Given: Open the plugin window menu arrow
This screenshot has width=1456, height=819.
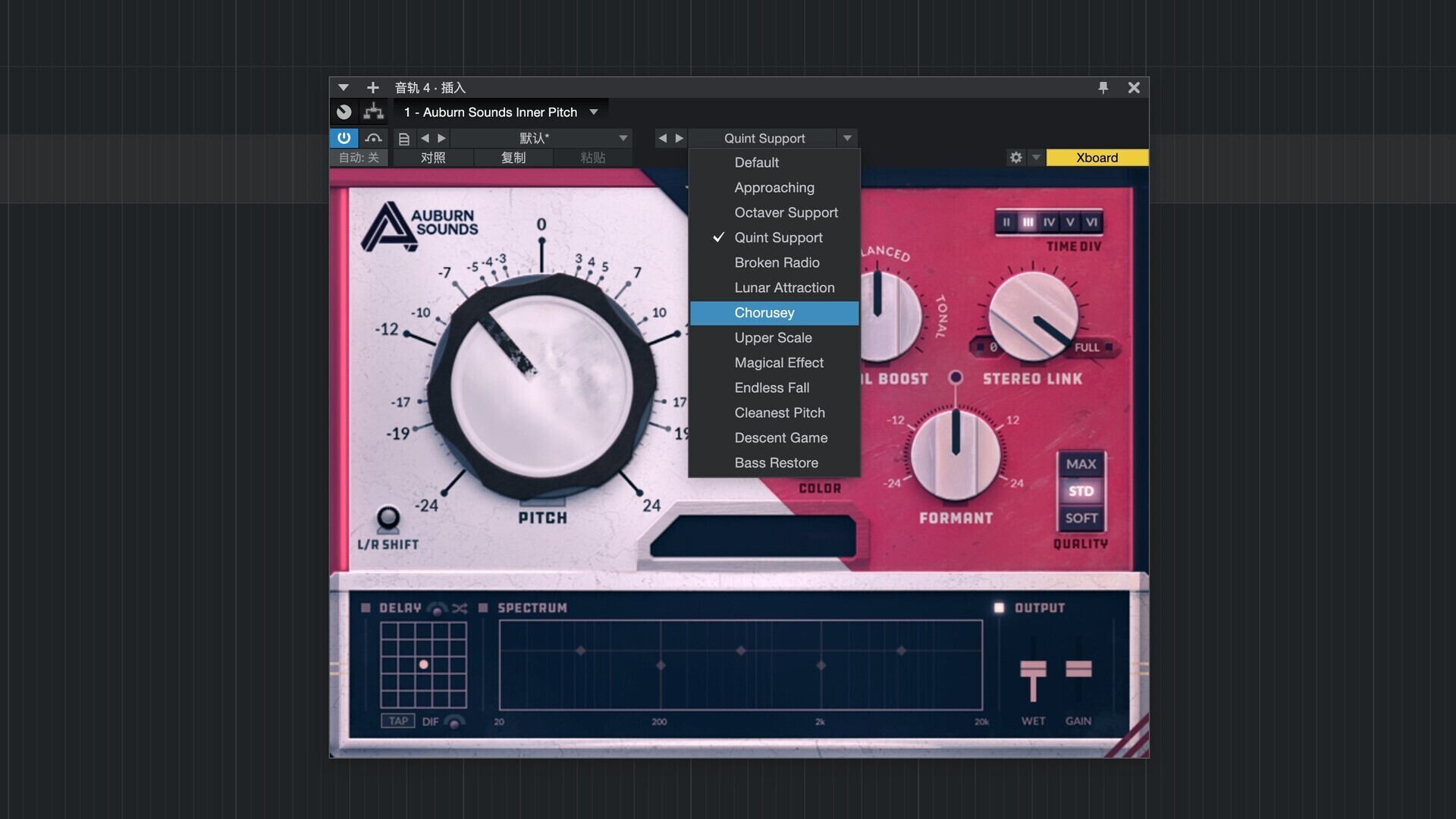Looking at the screenshot, I should (x=344, y=88).
